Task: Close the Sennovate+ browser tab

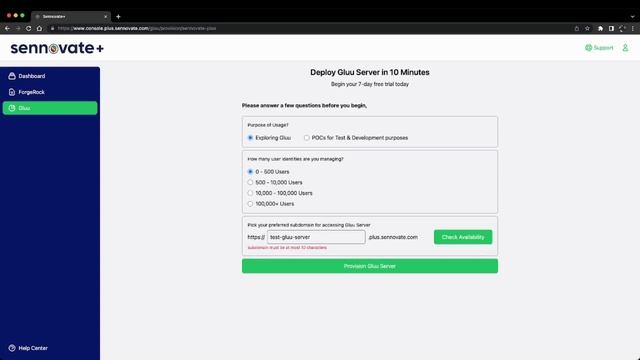Action: 105,17
